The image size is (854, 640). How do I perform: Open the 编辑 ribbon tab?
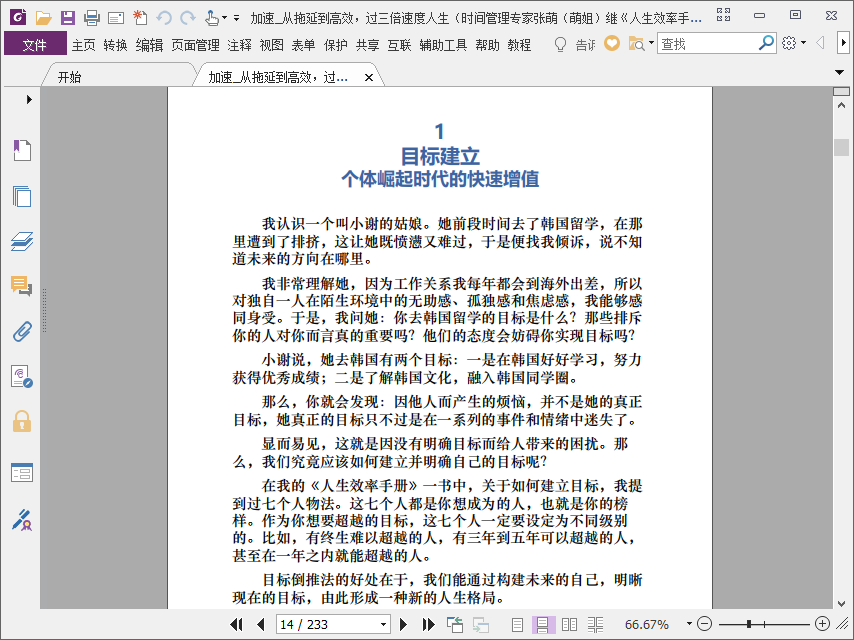149,45
